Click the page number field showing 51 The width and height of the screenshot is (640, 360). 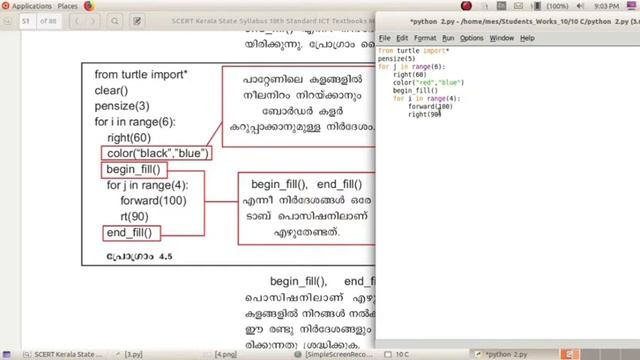(x=27, y=21)
